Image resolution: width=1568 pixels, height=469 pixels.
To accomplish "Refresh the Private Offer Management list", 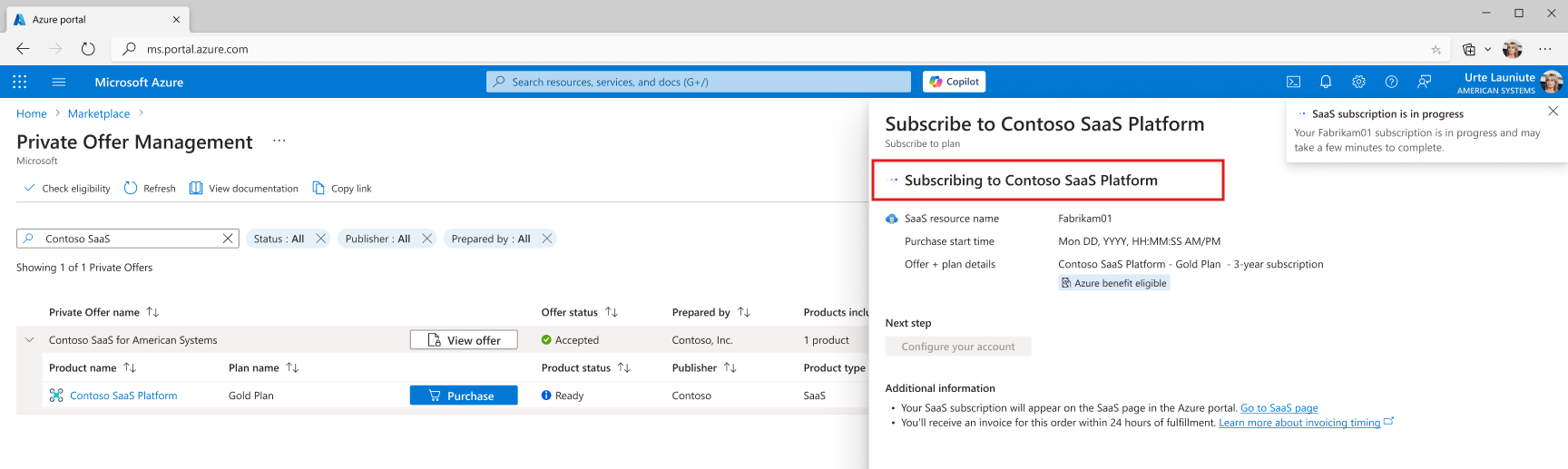I will tap(150, 189).
